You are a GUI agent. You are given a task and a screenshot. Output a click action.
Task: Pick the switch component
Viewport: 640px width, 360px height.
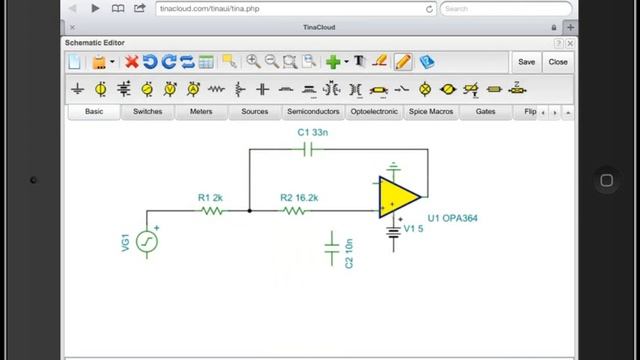coord(402,89)
